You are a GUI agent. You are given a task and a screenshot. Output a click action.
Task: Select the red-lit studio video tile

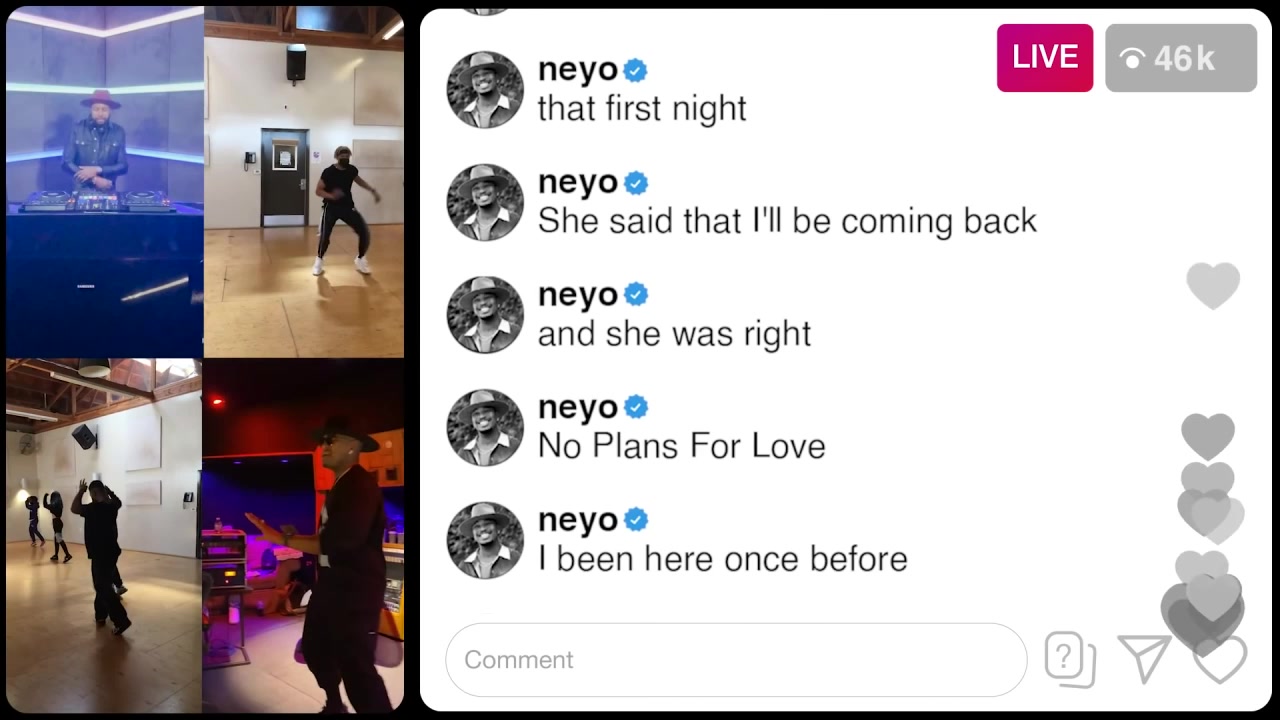[x=304, y=535]
